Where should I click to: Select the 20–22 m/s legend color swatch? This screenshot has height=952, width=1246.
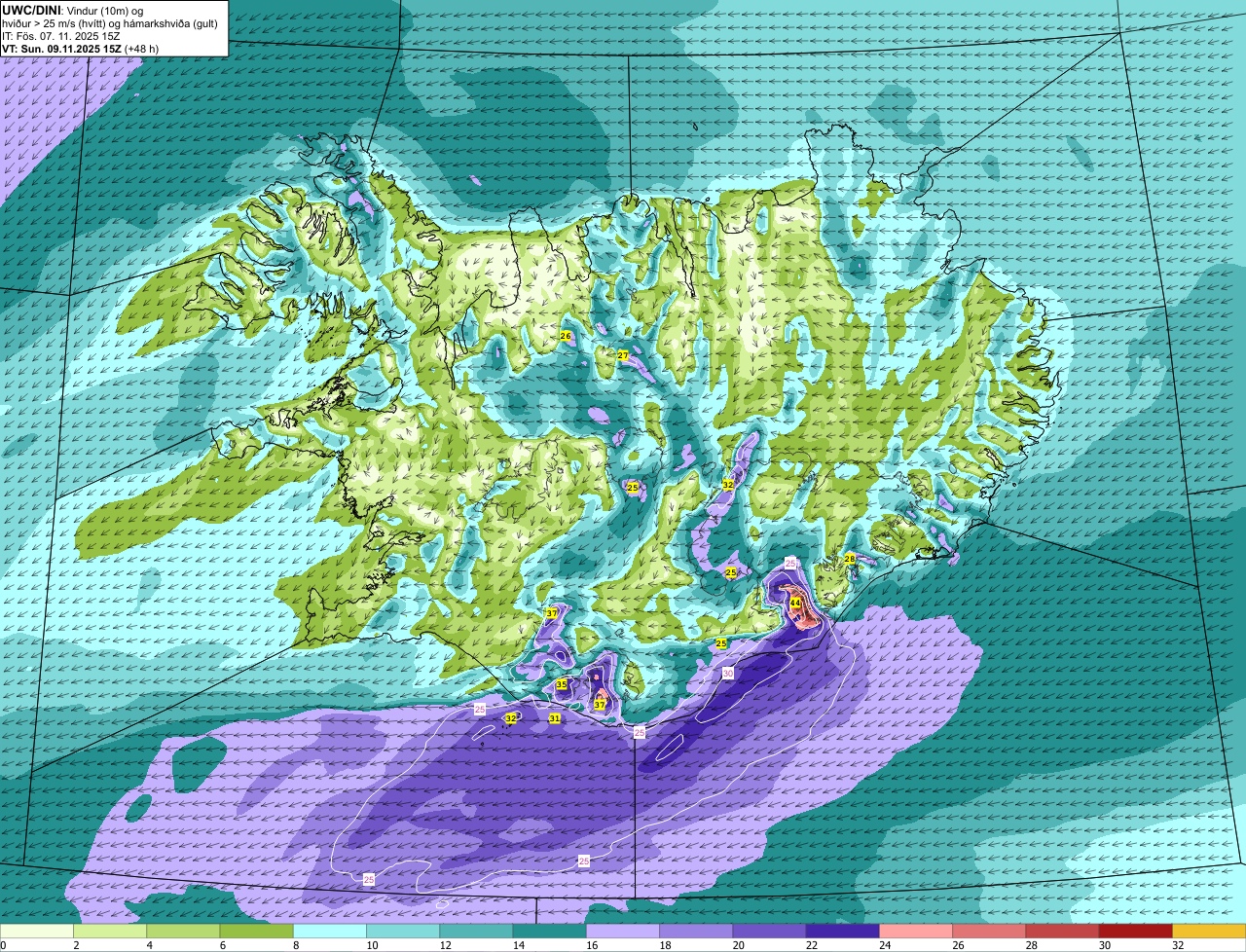pos(769,932)
